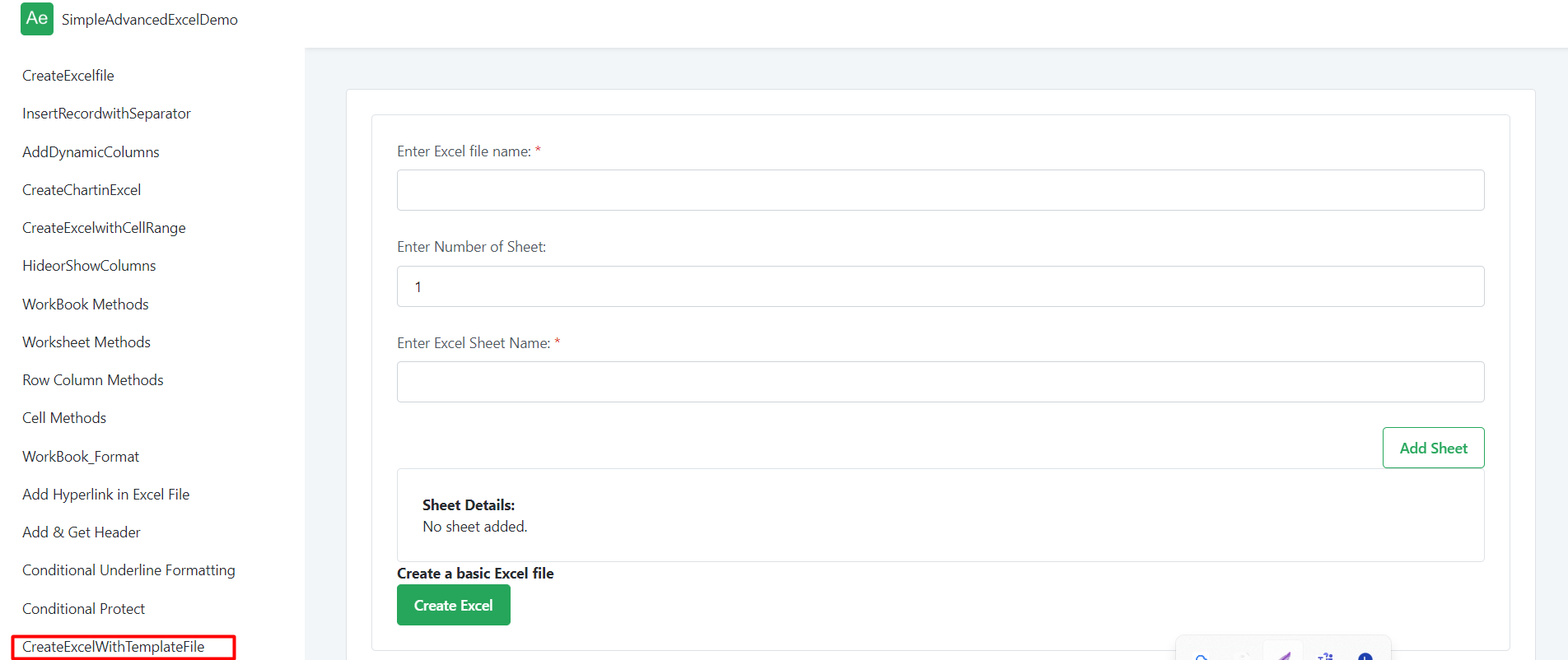Focus the Excel file name input
This screenshot has width=1568, height=660.
click(x=940, y=190)
